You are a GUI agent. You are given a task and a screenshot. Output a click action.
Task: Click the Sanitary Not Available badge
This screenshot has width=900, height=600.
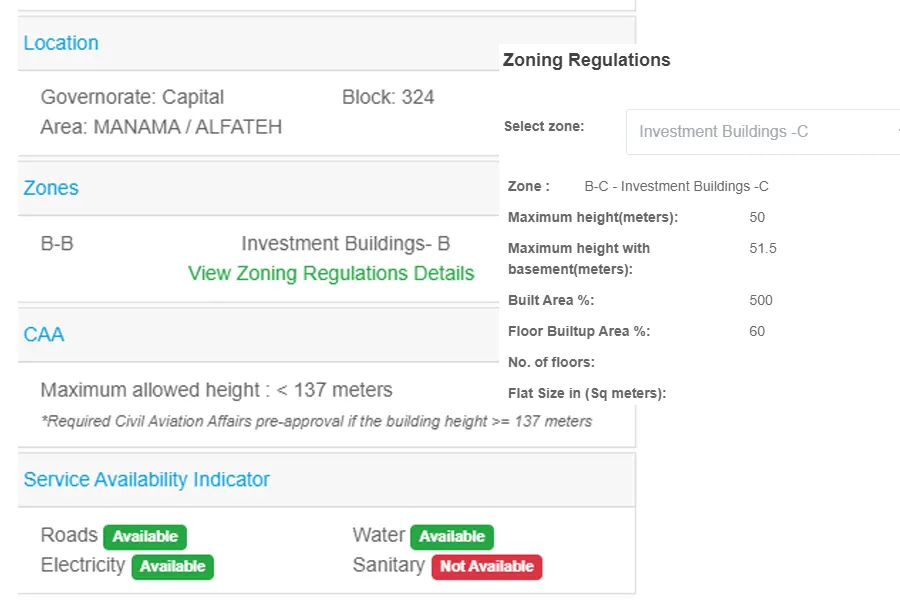click(x=487, y=567)
